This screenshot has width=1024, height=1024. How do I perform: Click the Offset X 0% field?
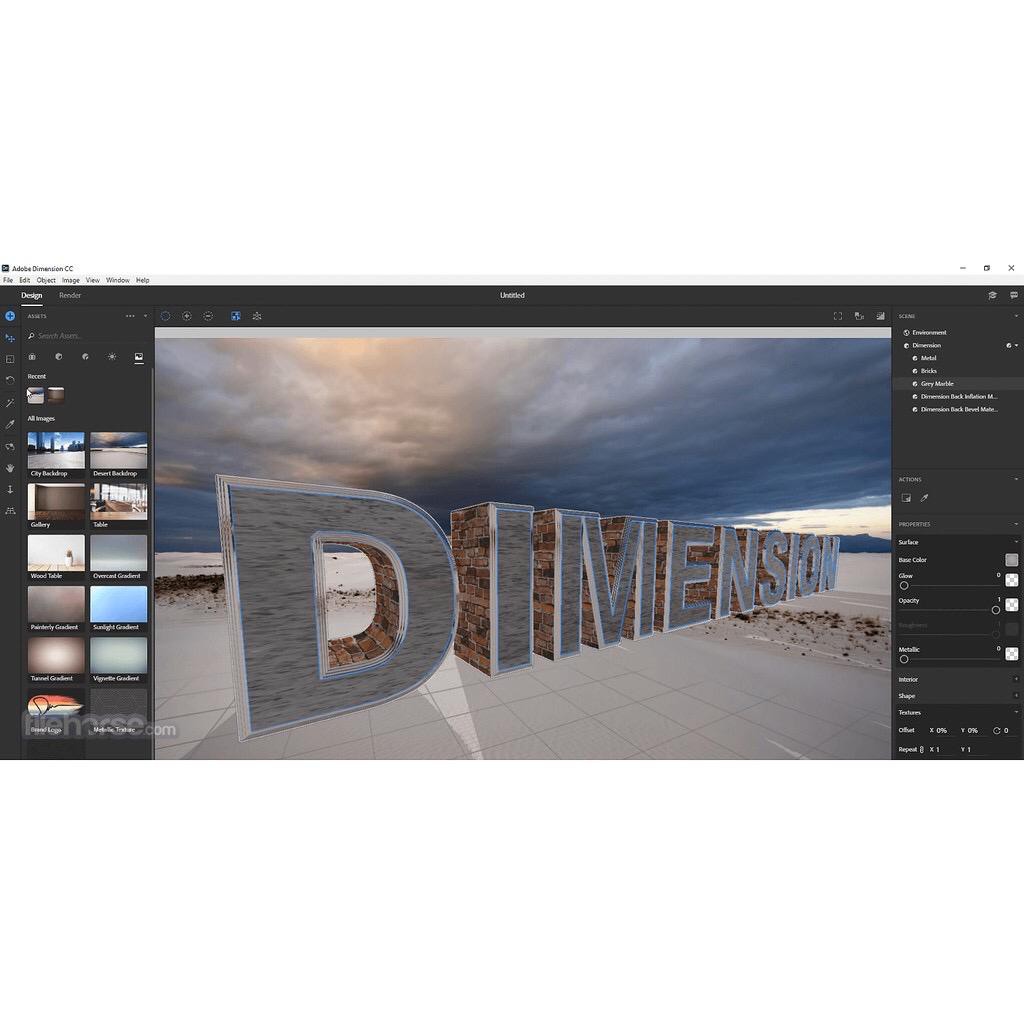(942, 731)
